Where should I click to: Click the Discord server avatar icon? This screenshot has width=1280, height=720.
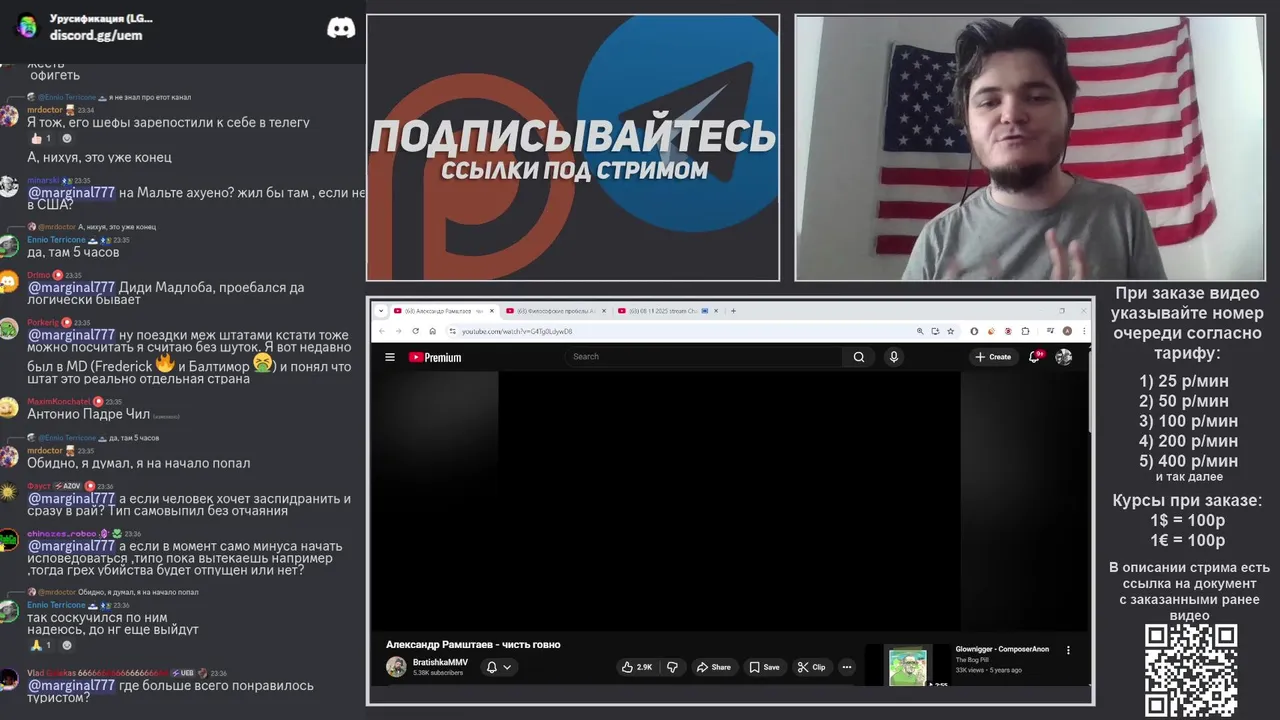pyautogui.click(x=27, y=26)
